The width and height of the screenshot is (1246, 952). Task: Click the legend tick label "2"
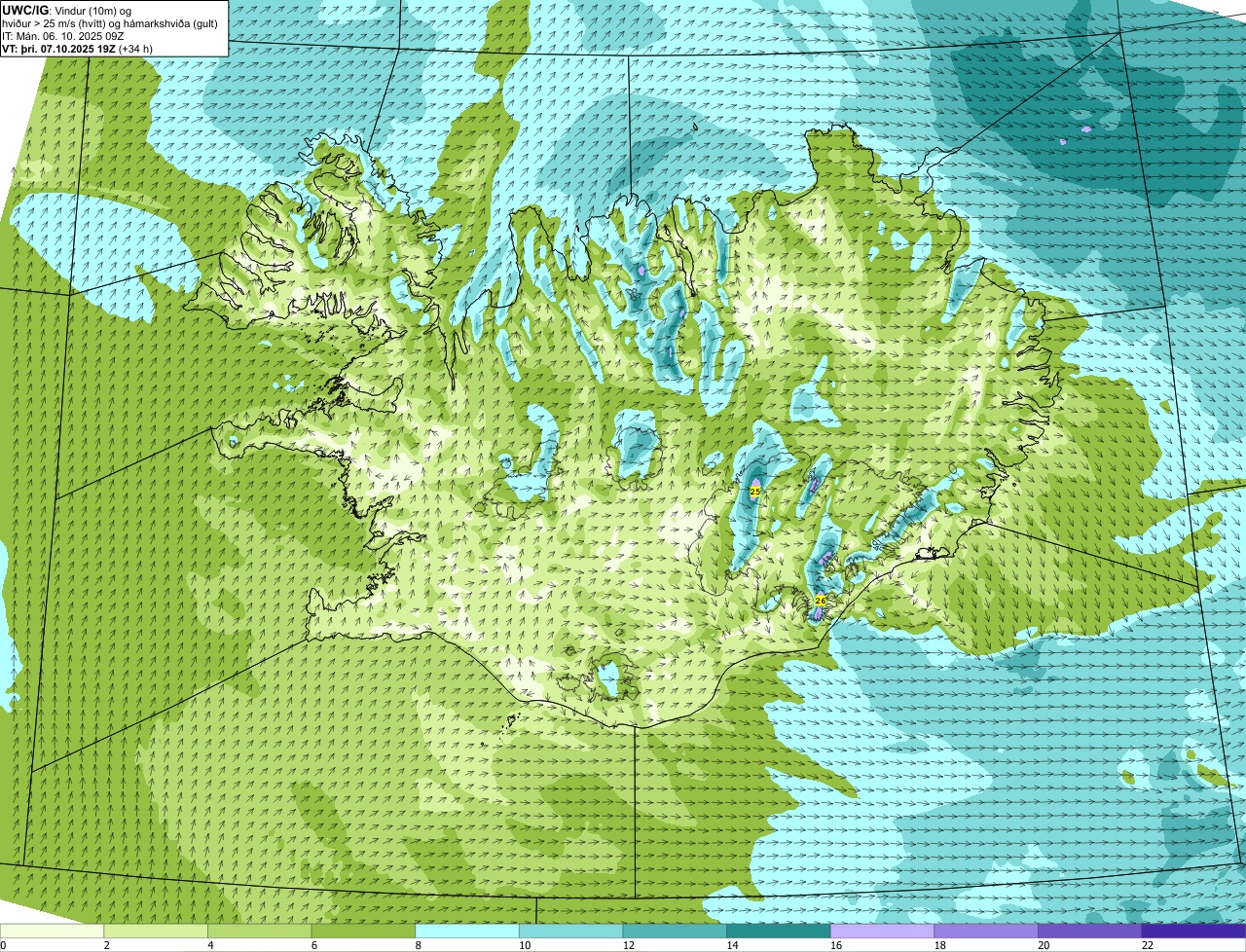pos(107,945)
